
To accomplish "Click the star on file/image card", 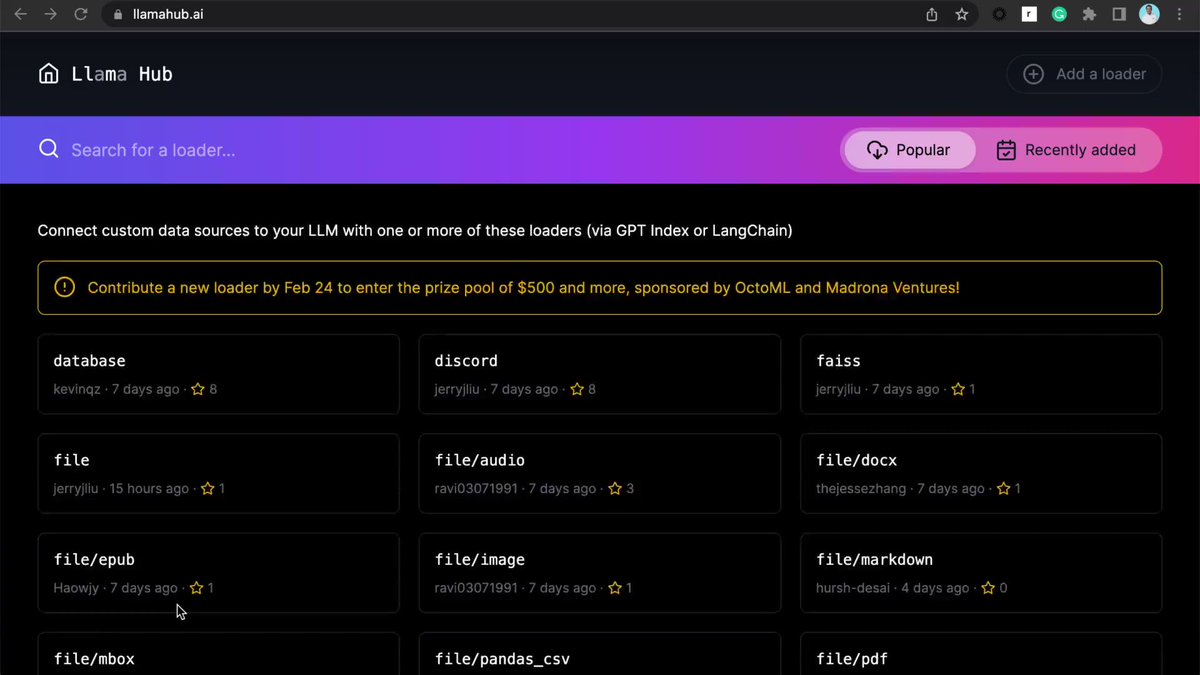I will [615, 588].
